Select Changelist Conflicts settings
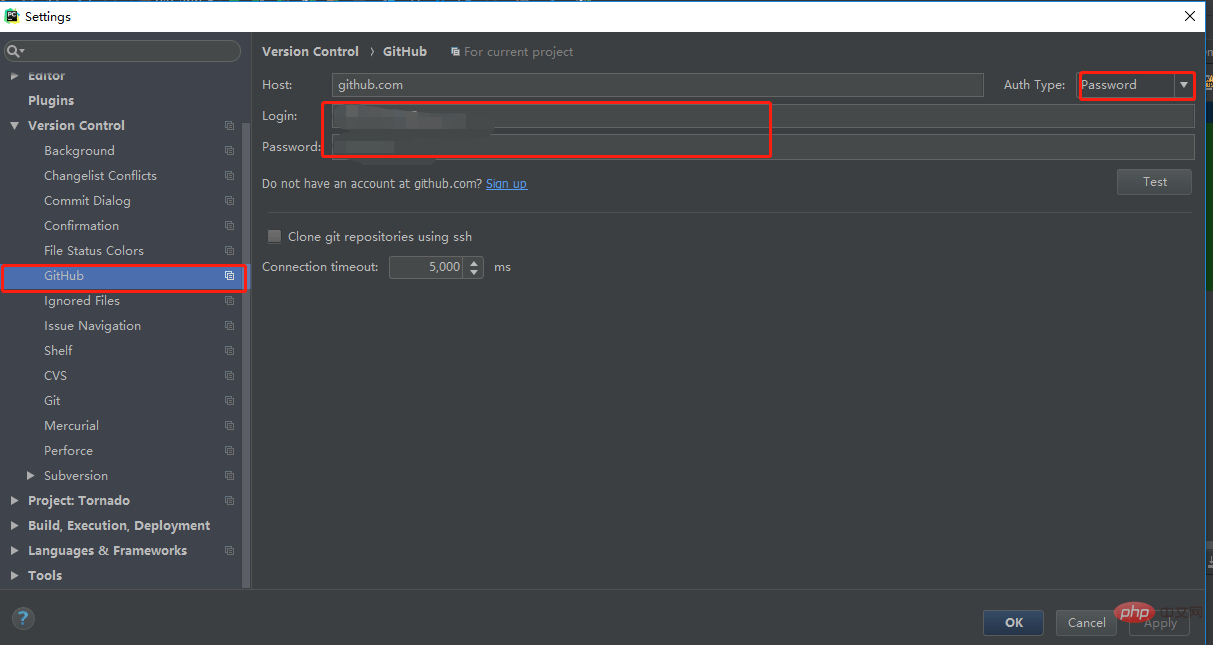This screenshot has height=645, width=1213. coord(100,176)
